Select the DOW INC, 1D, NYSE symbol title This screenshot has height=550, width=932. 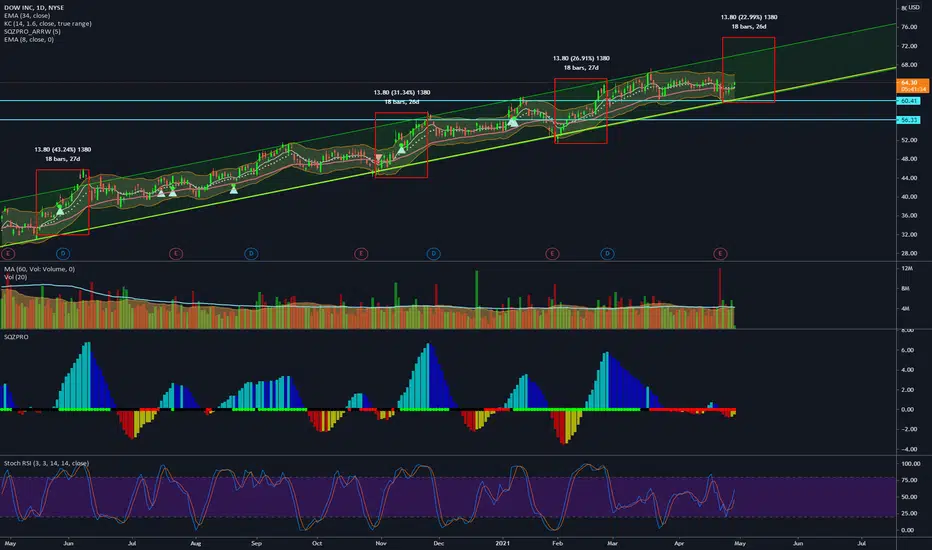(34, 8)
